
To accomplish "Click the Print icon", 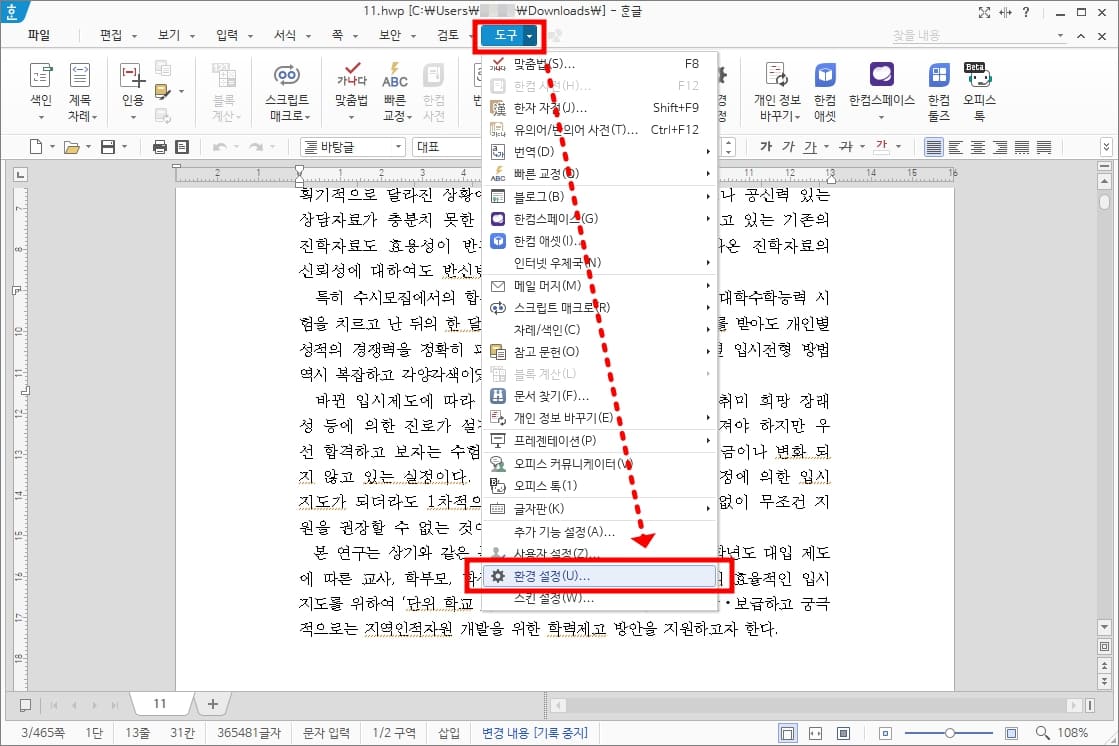I will pyautogui.click(x=159, y=145).
